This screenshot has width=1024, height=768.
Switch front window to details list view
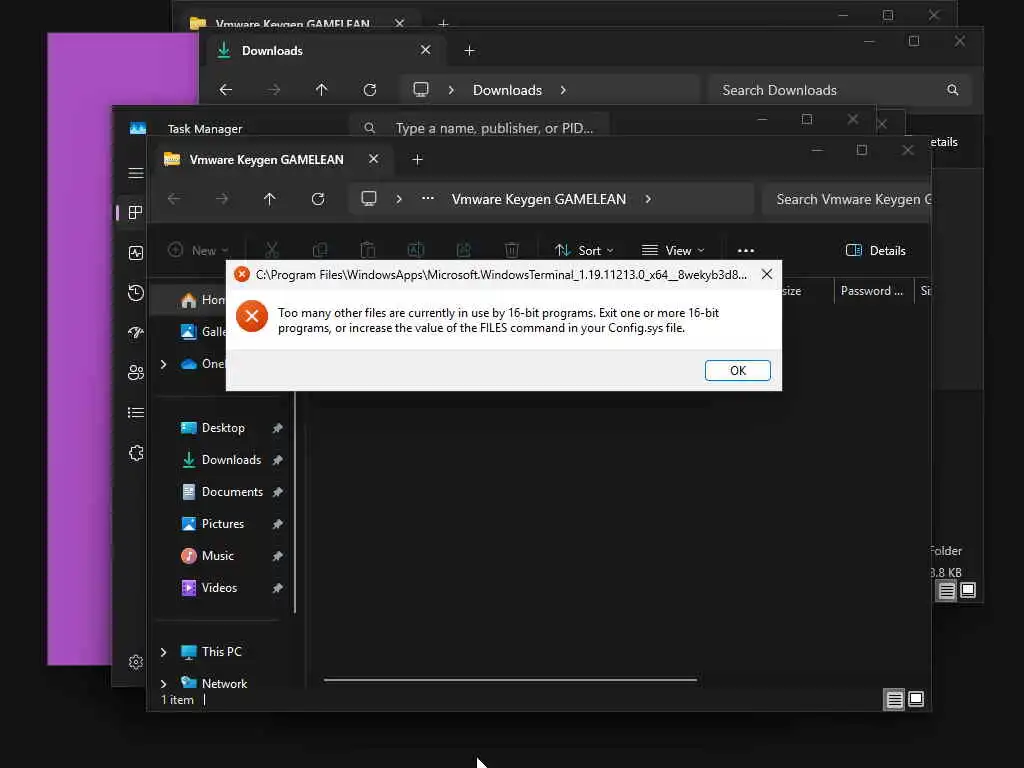click(x=894, y=700)
